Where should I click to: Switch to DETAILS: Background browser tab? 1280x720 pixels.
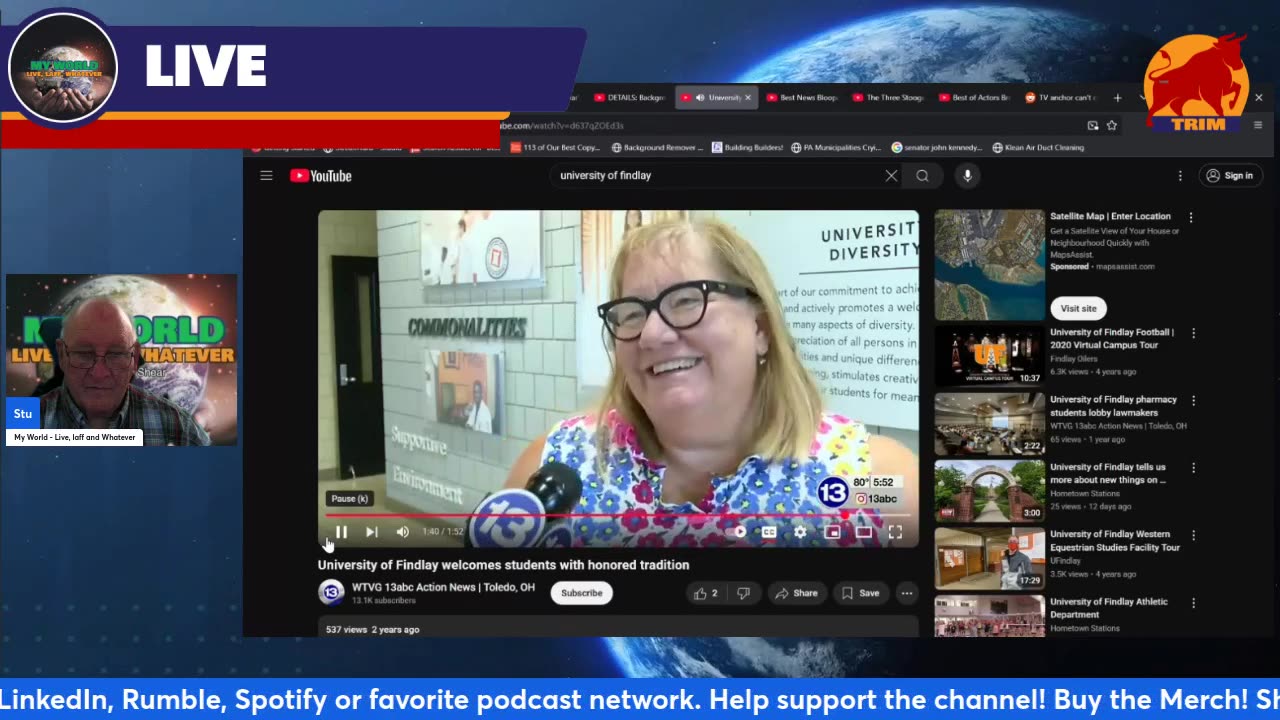630,98
